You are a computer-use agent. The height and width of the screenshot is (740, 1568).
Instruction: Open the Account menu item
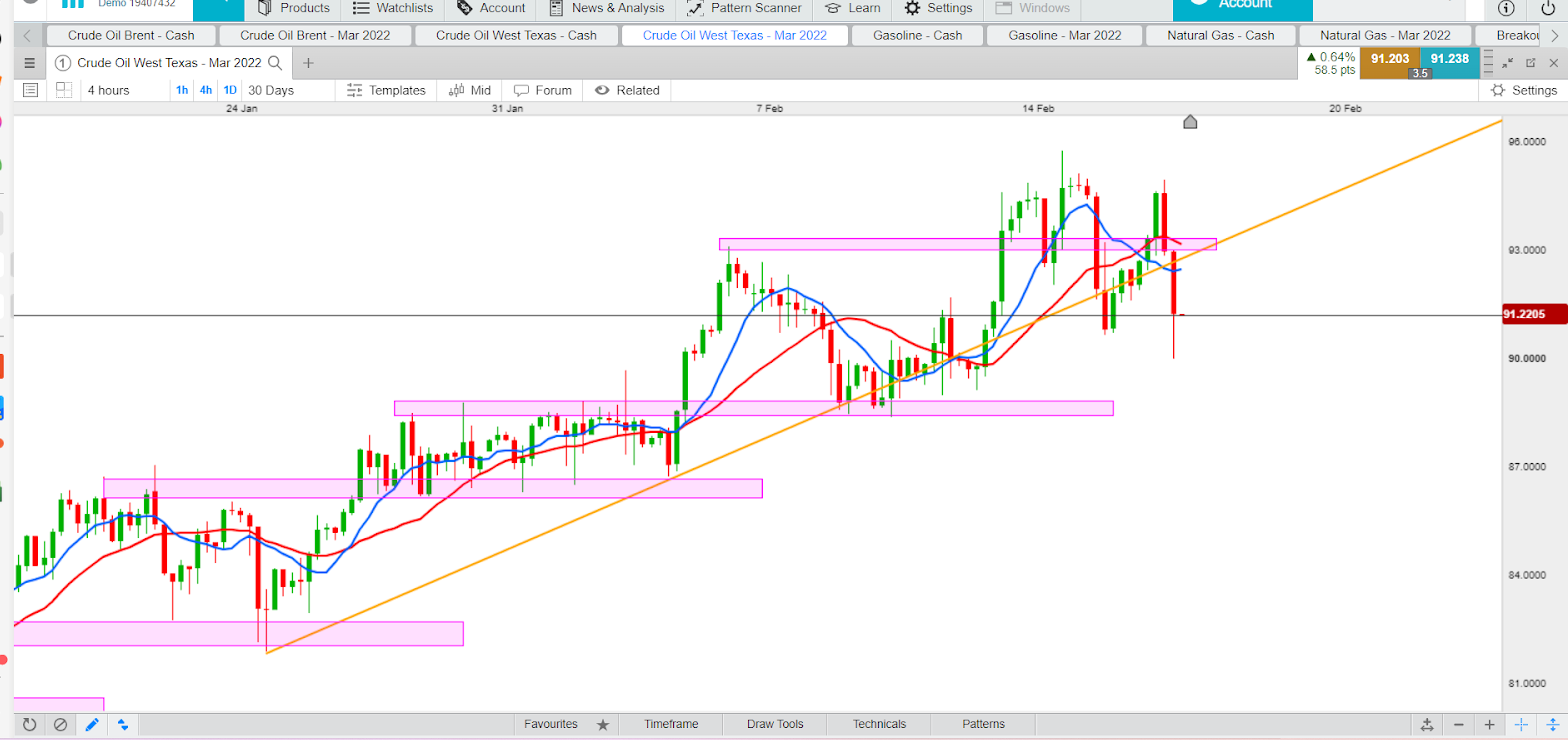click(x=491, y=8)
